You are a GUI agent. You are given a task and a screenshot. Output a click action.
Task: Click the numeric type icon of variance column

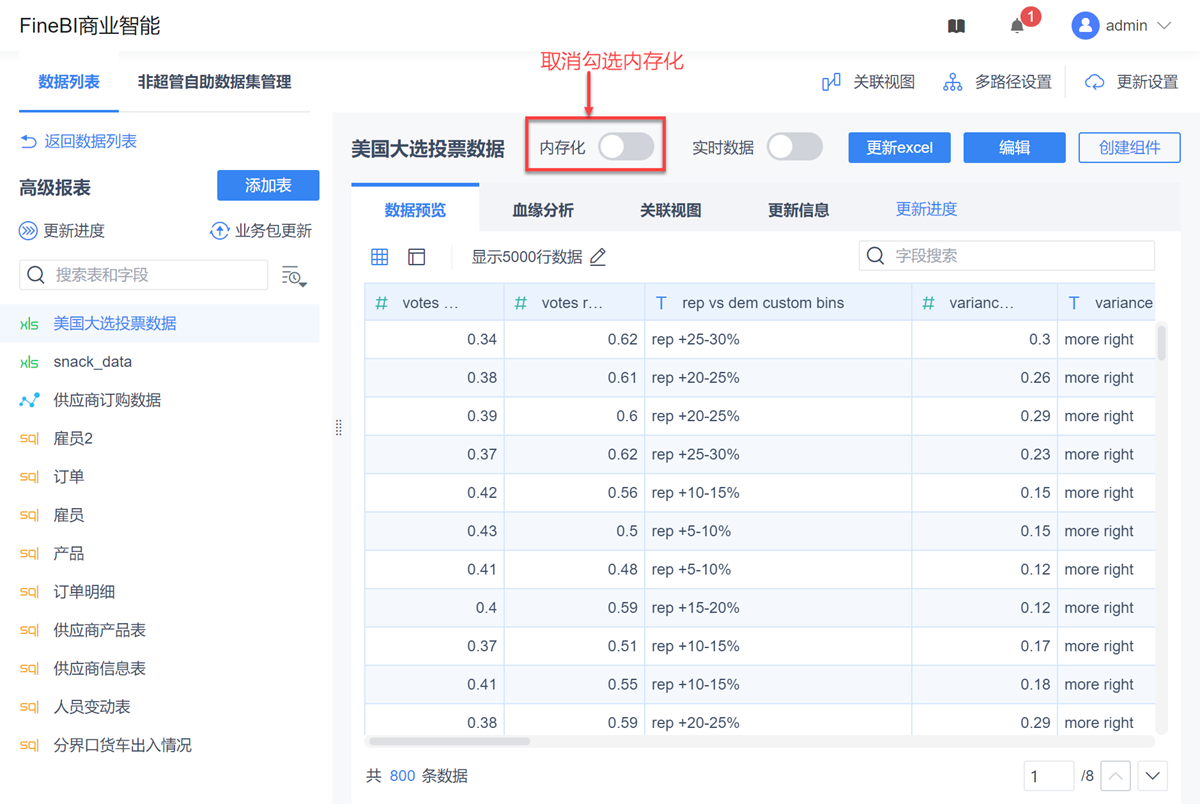point(929,303)
